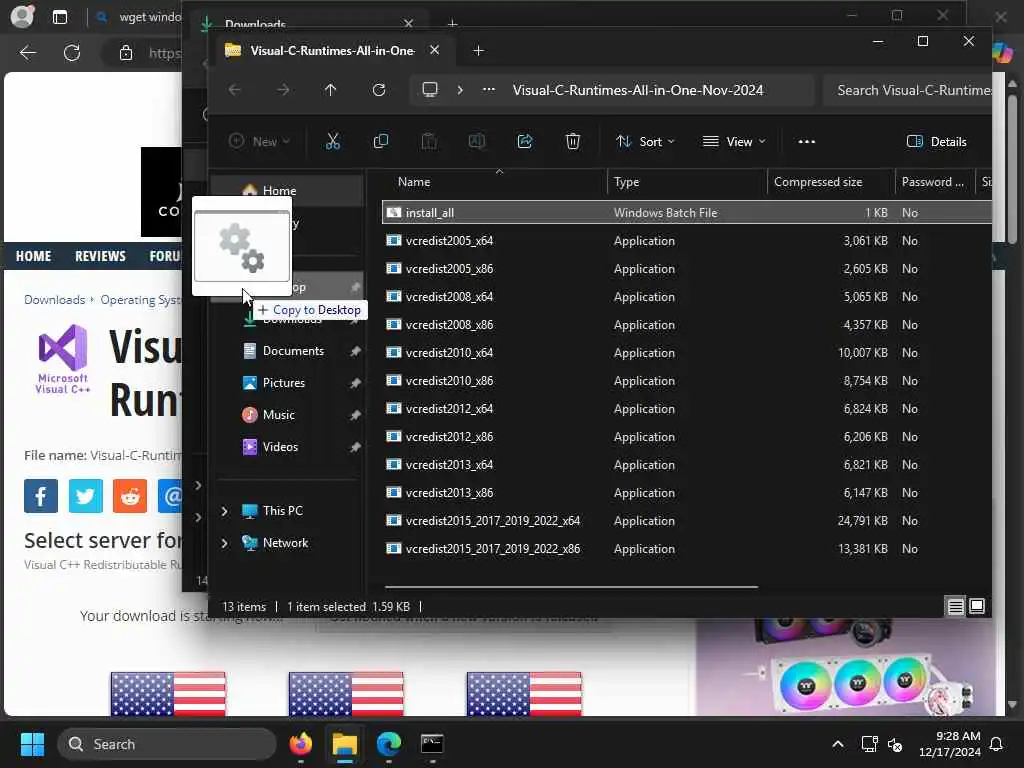Add a new Explorer tab
Screen dimensions: 1024x768
pos(478,50)
